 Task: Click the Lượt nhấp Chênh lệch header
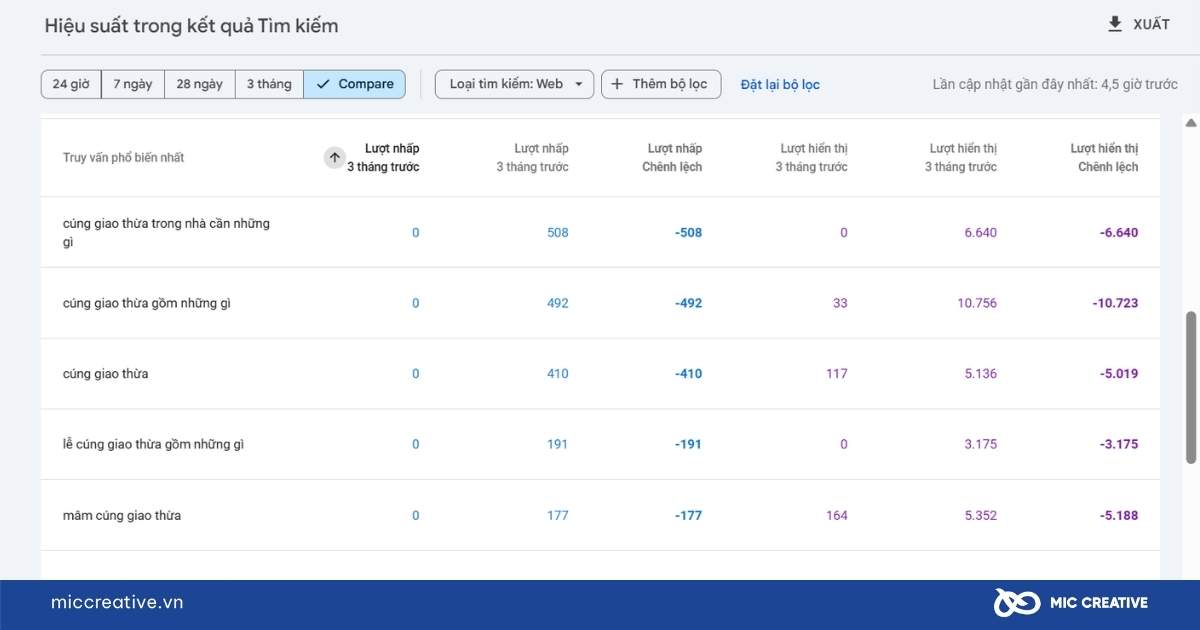(x=672, y=158)
